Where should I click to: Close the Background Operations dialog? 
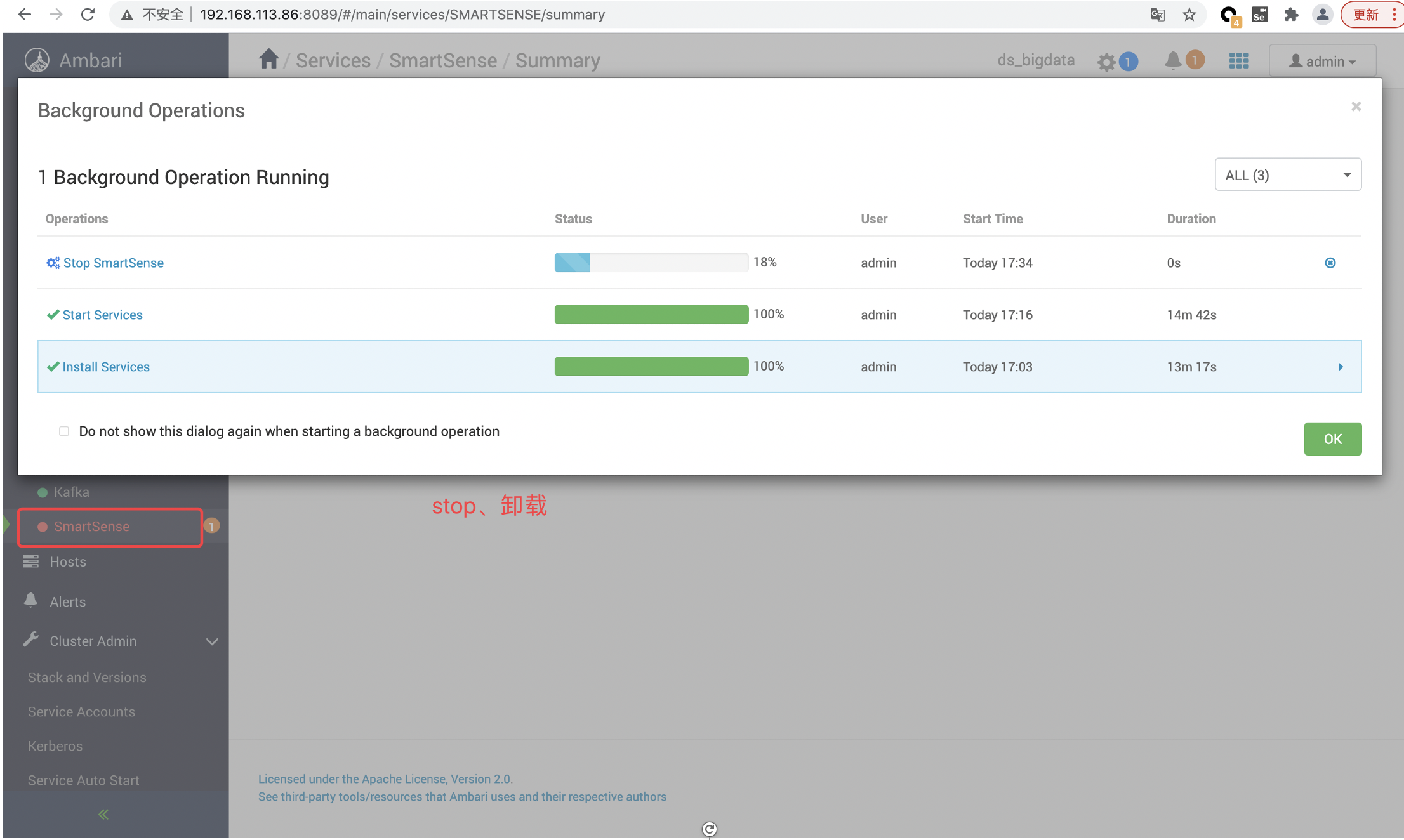pyautogui.click(x=1356, y=107)
